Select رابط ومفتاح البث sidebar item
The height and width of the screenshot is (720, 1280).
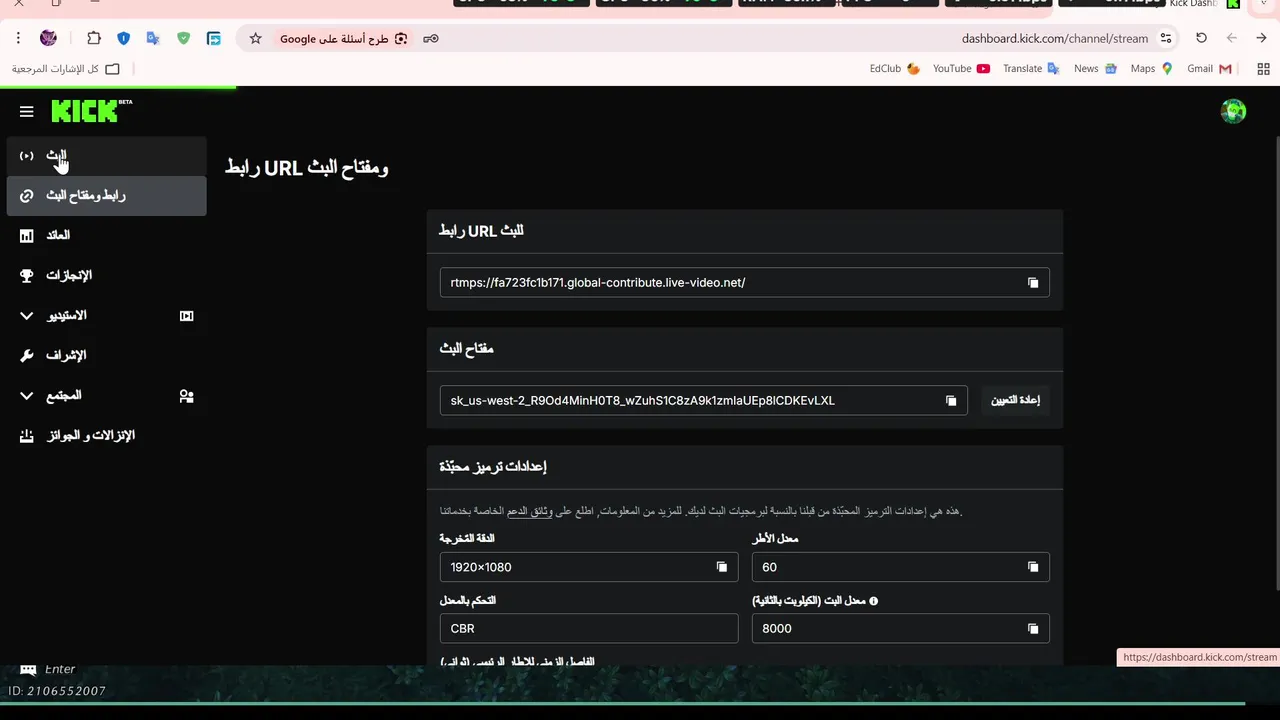coord(106,195)
